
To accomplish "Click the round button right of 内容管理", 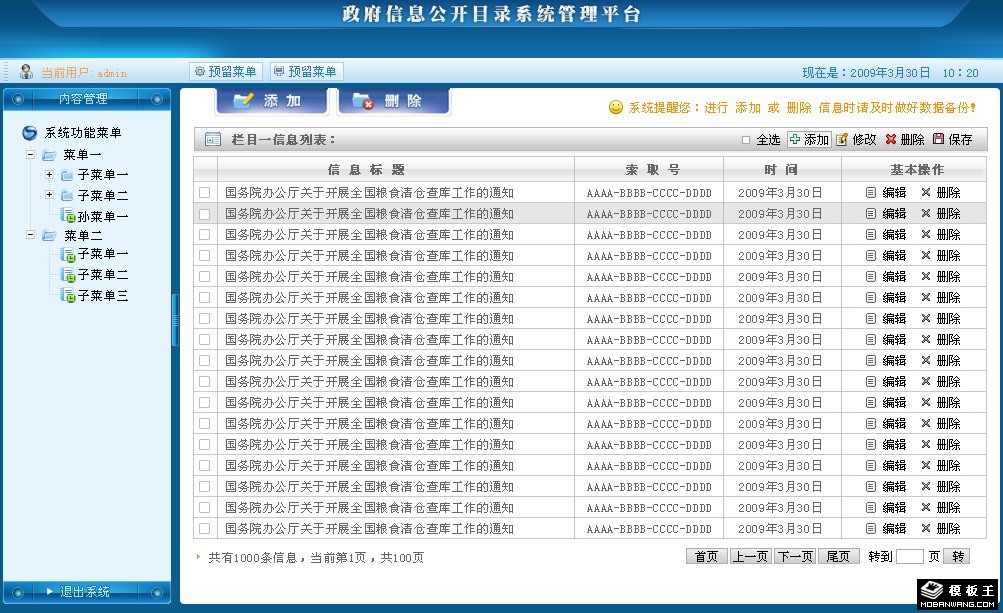I will [157, 99].
